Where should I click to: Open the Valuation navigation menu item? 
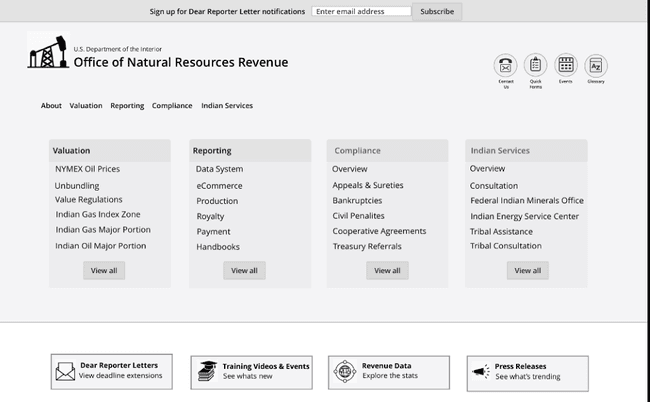pos(86,106)
